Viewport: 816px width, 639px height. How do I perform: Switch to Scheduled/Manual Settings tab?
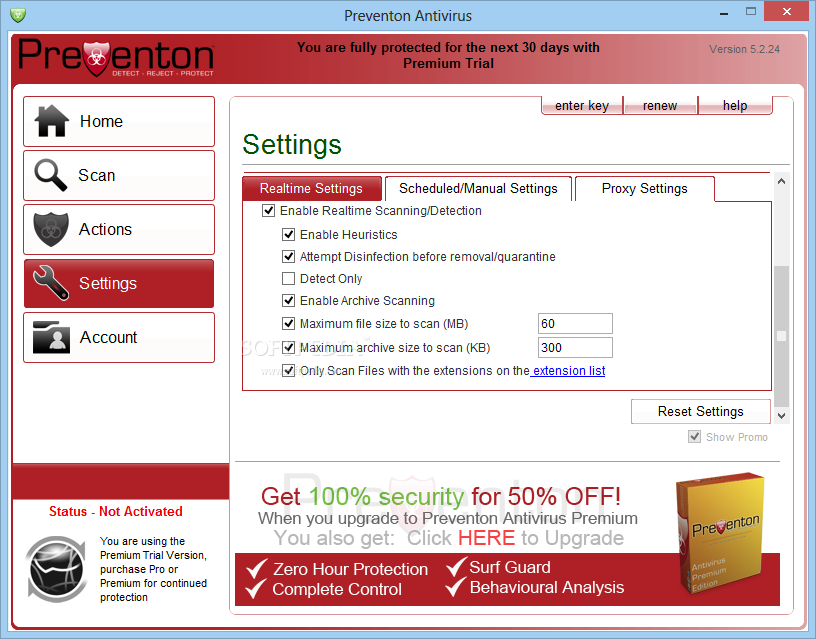point(478,188)
